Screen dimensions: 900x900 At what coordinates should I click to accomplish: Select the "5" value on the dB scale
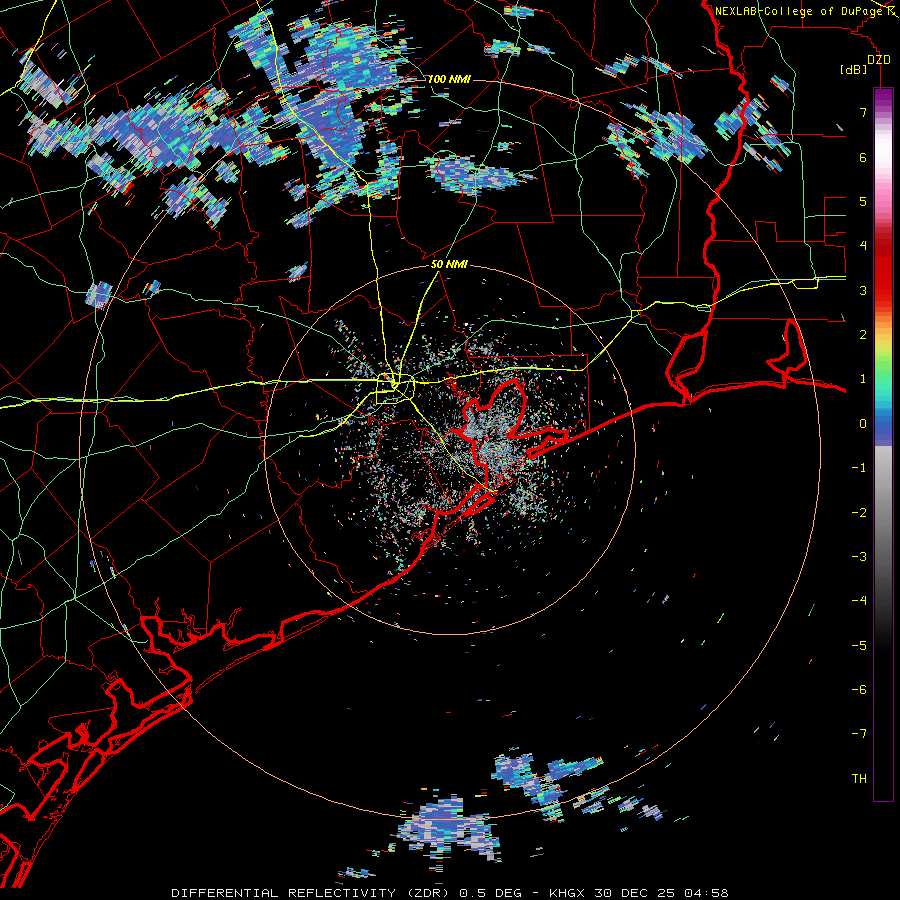[863, 201]
